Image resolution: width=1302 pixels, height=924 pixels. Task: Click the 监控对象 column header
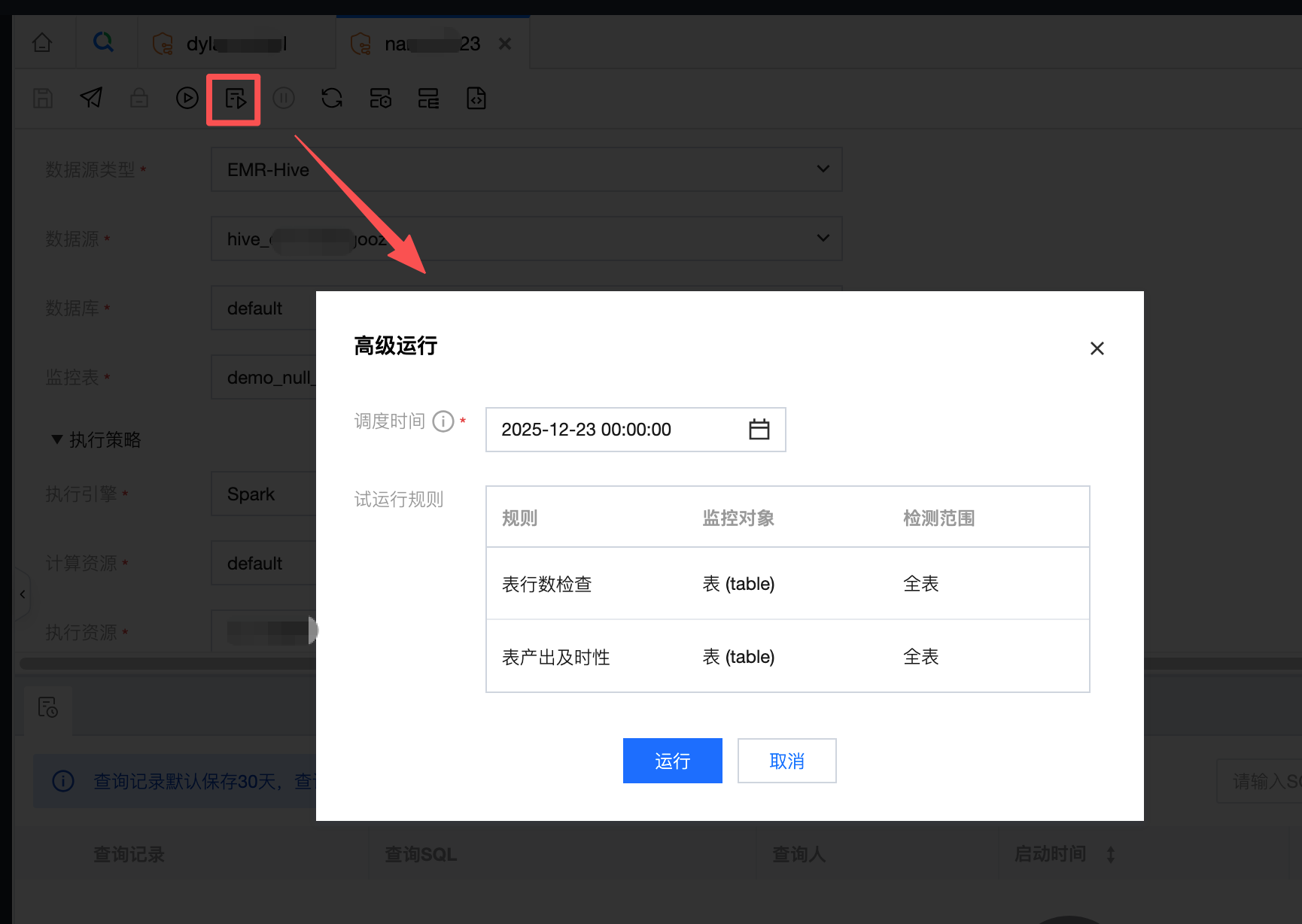point(738,518)
